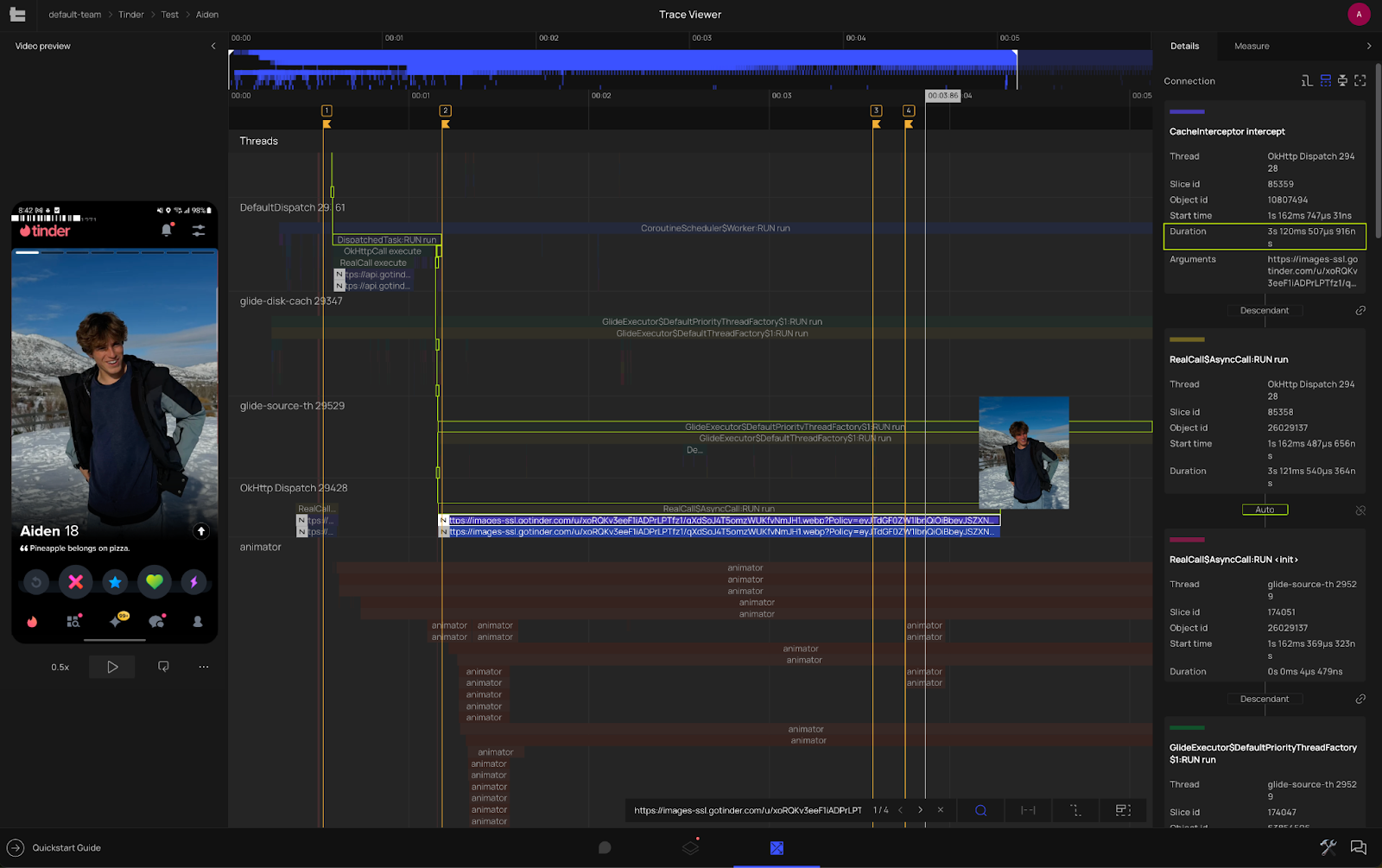Click the first highlighted images-ssl URL slice
The width and height of the screenshot is (1382, 868).
720,521
